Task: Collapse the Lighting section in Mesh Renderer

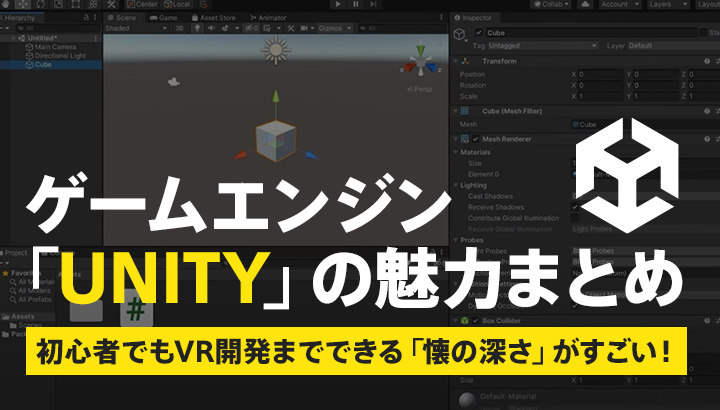Action: point(456,185)
